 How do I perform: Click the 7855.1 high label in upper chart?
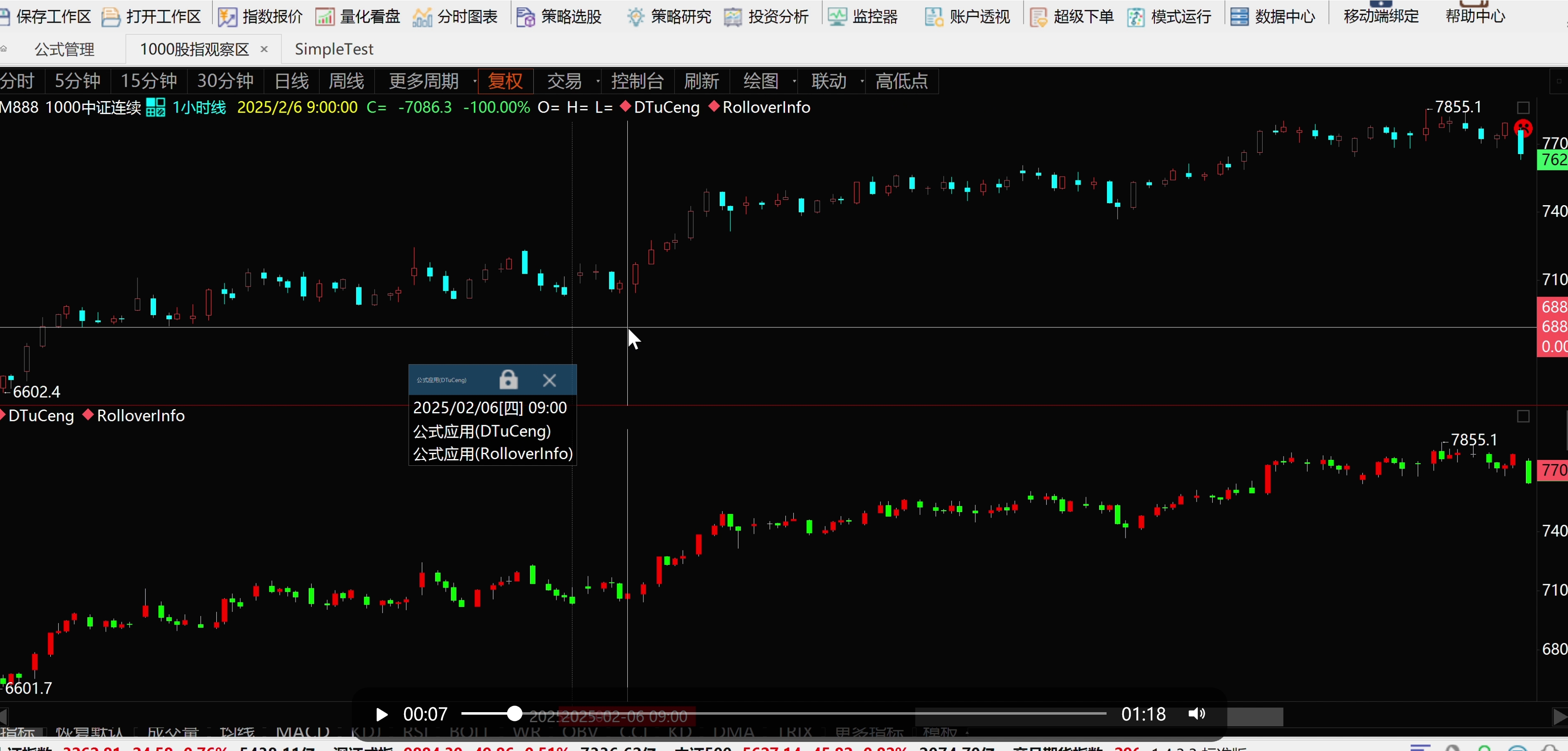point(1458,107)
